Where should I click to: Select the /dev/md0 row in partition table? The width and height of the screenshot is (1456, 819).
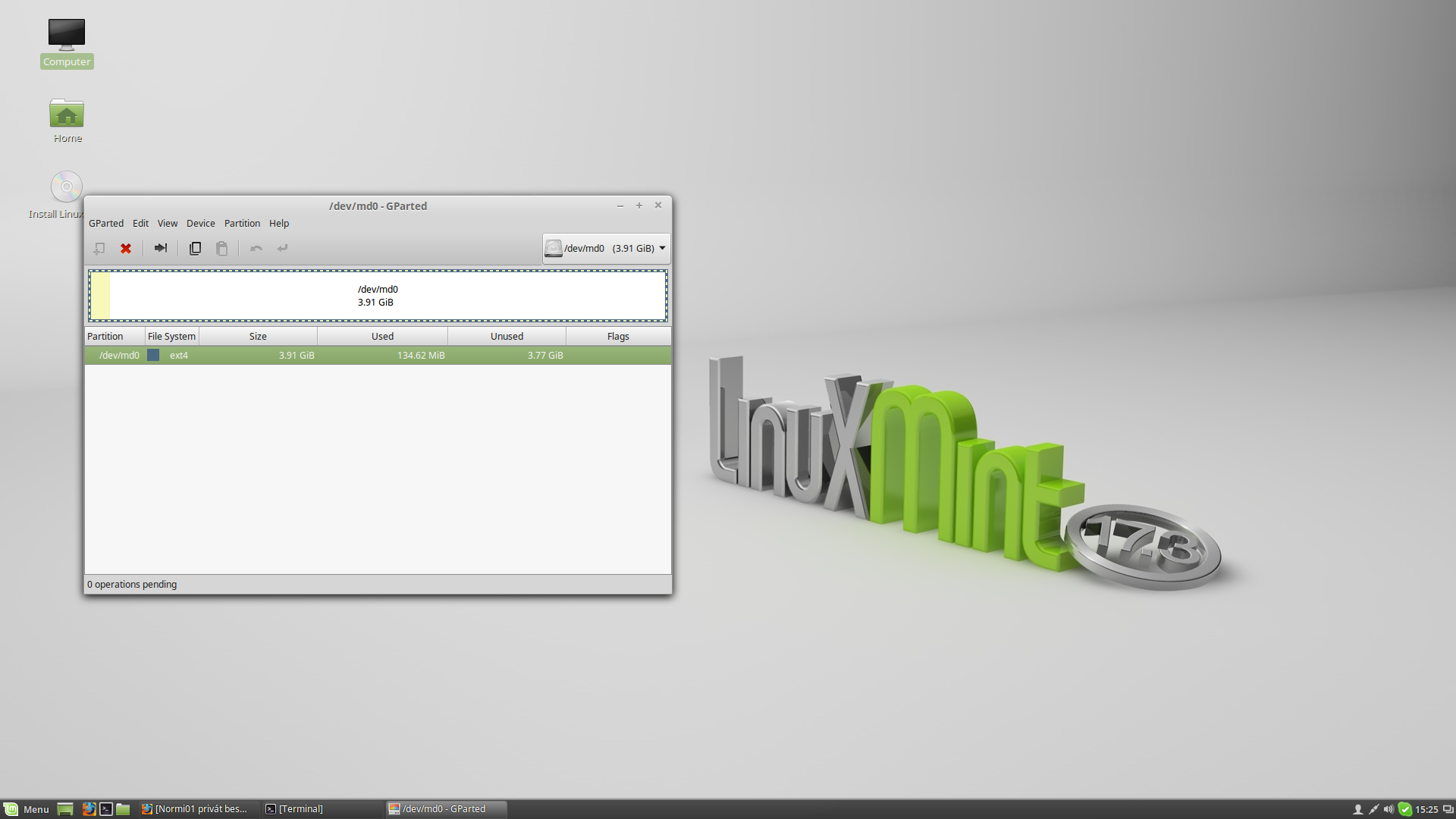pyautogui.click(x=378, y=356)
